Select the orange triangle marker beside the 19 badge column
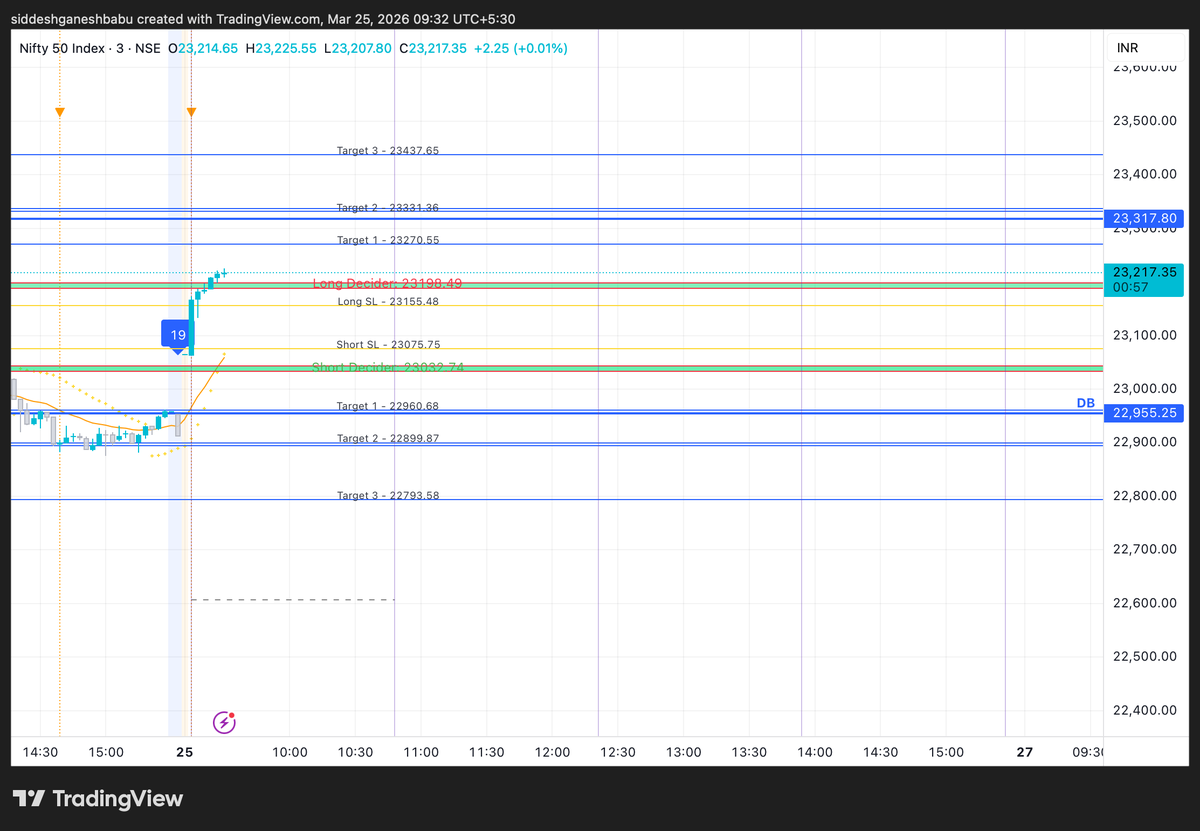Screen dimensions: 1200x831 tap(191, 112)
